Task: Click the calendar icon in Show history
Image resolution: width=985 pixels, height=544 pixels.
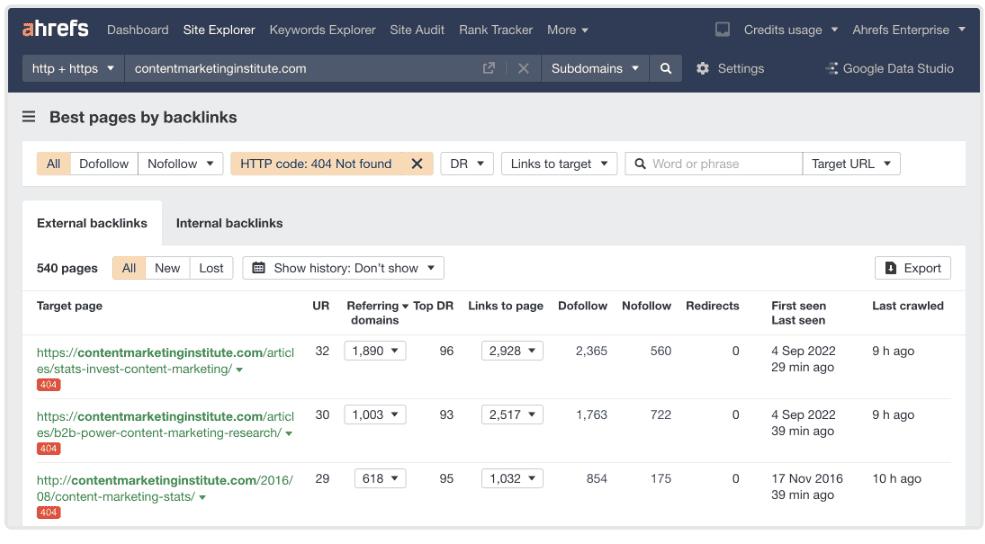Action: pos(258,268)
